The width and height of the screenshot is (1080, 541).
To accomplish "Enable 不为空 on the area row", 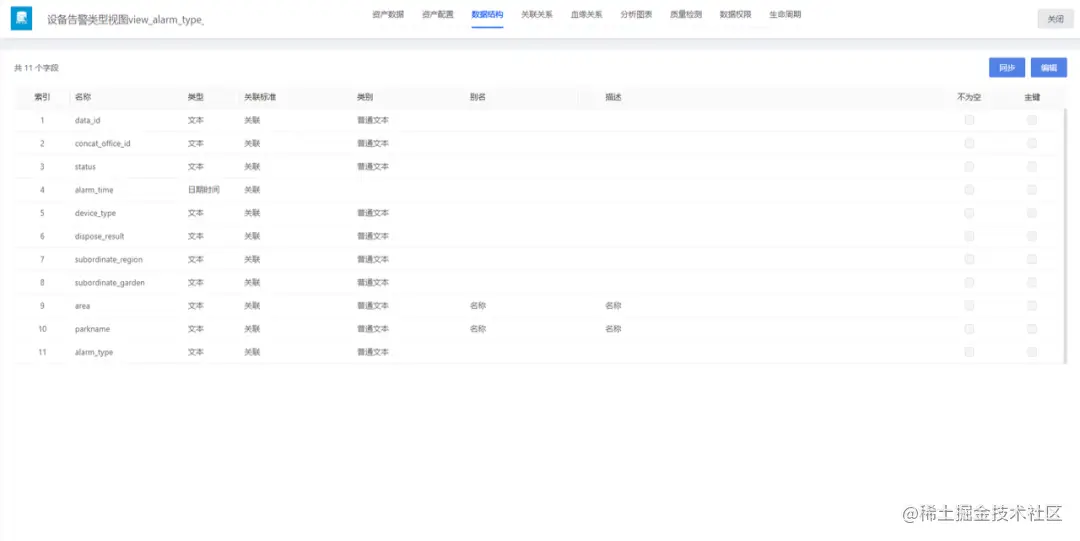I will point(969,305).
